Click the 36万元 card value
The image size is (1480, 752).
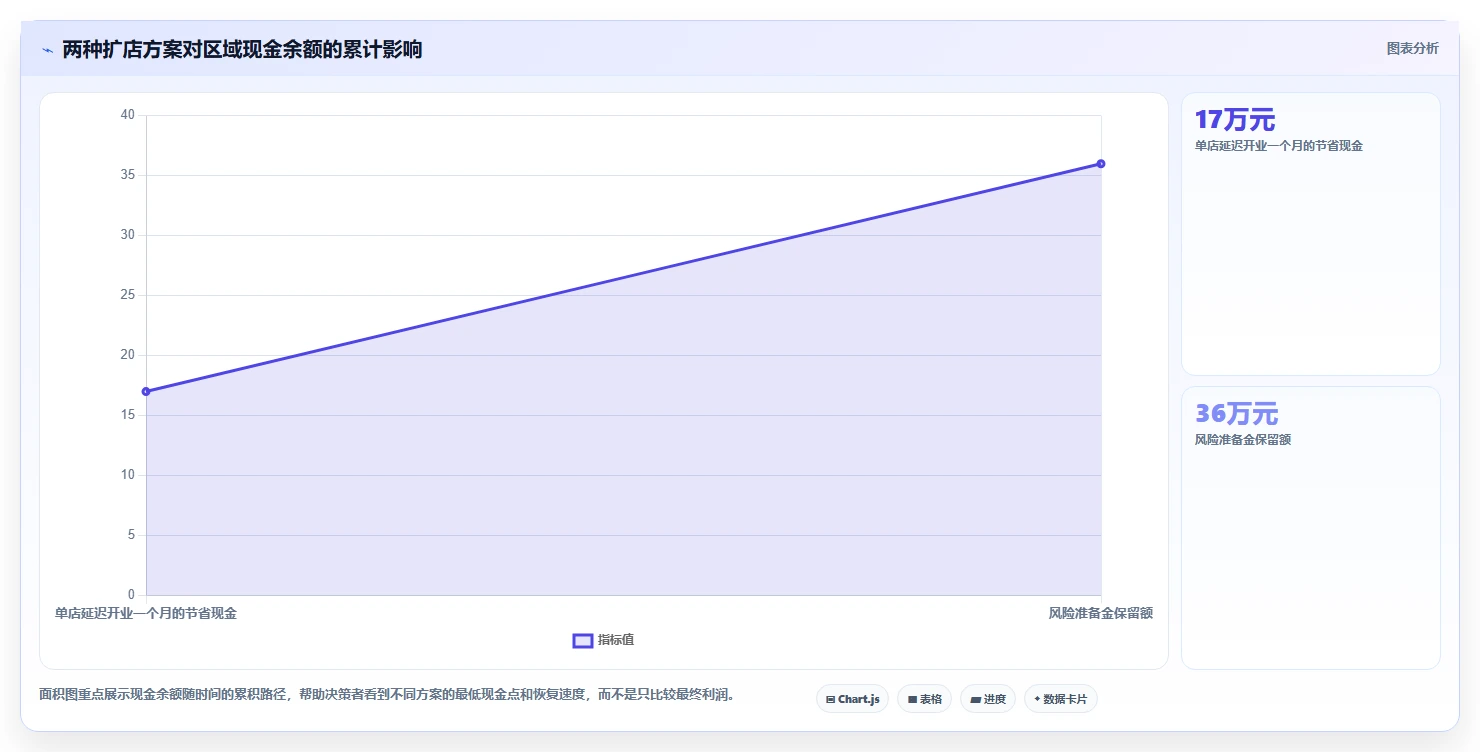[x=1236, y=413]
